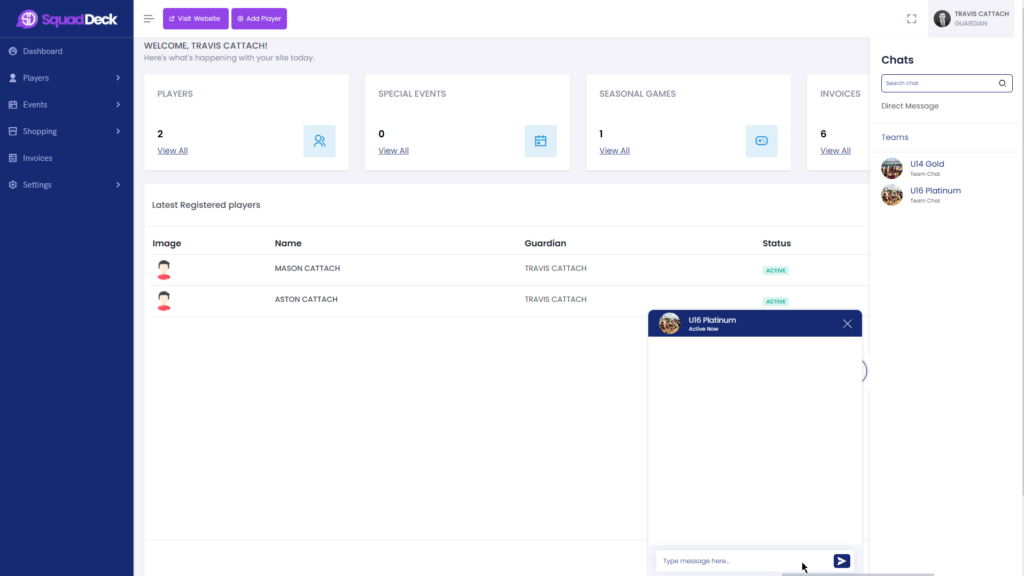Click the send message arrow icon
1024x576 pixels.
click(x=841, y=560)
